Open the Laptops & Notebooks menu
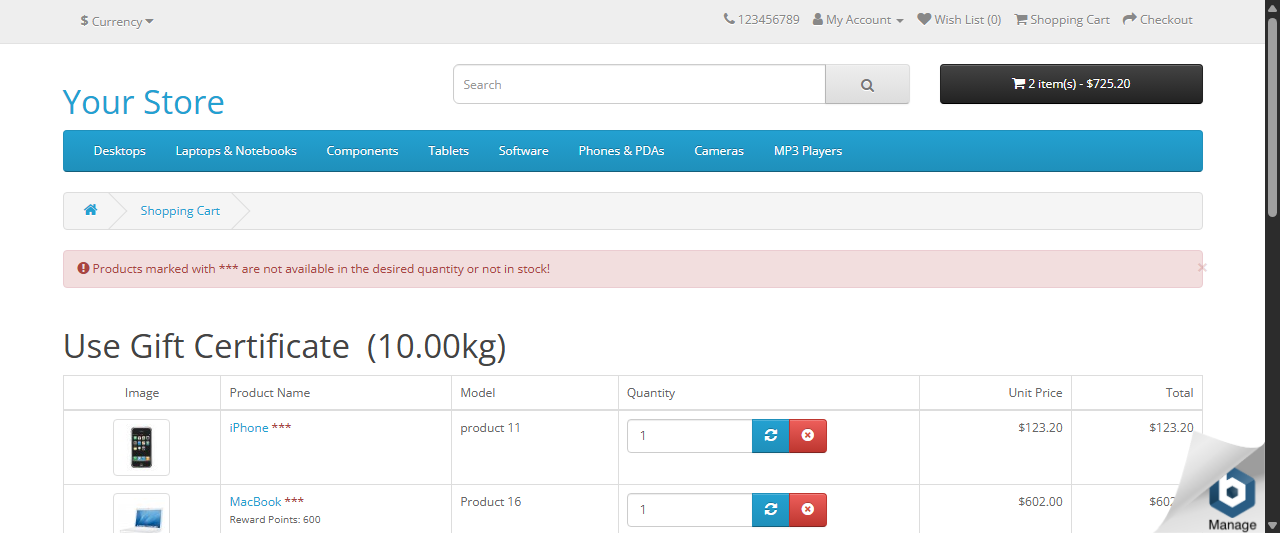The width and height of the screenshot is (1280, 533). pyautogui.click(x=236, y=151)
